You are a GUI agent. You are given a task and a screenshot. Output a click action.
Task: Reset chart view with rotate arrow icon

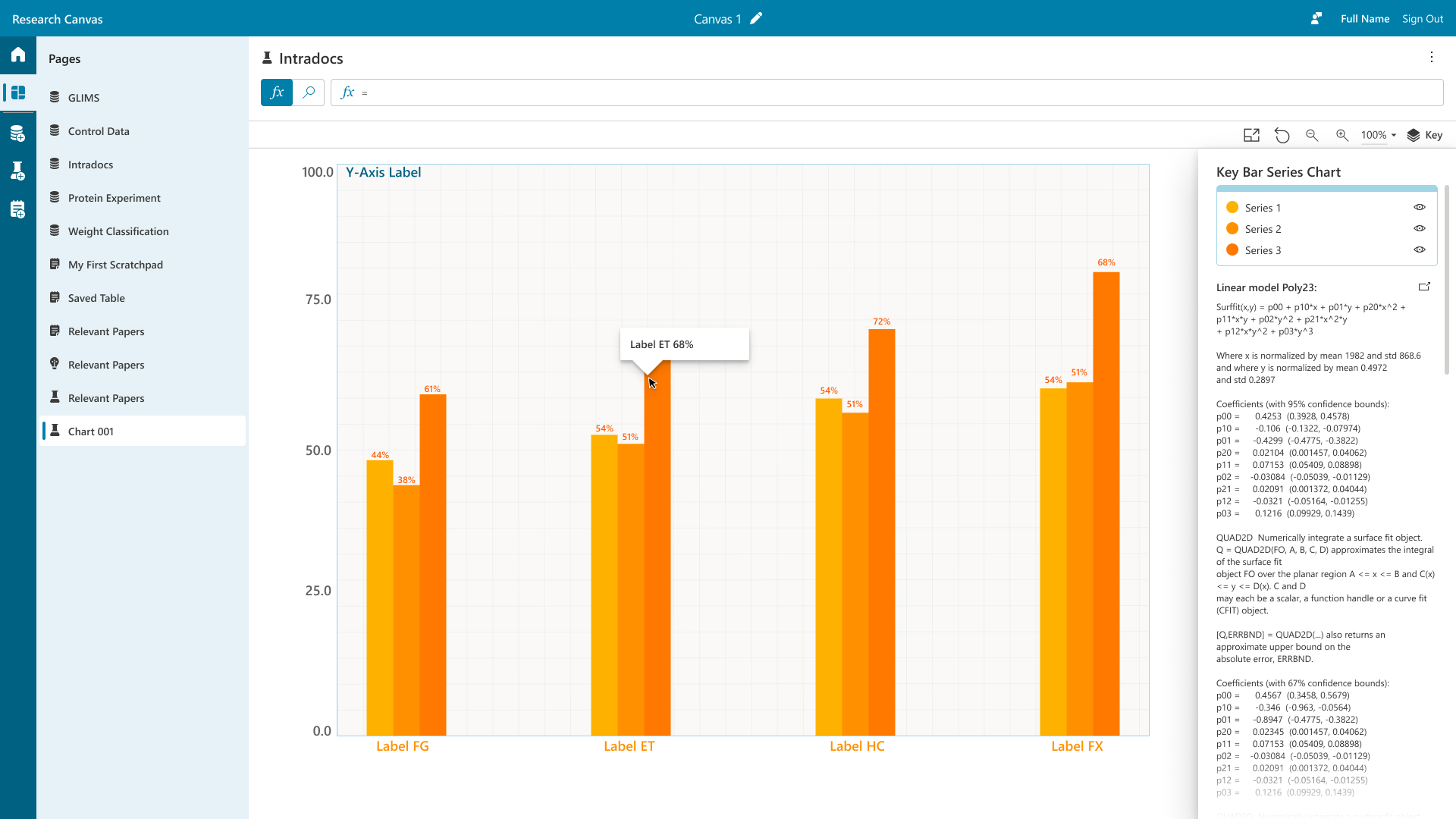coord(1282,135)
